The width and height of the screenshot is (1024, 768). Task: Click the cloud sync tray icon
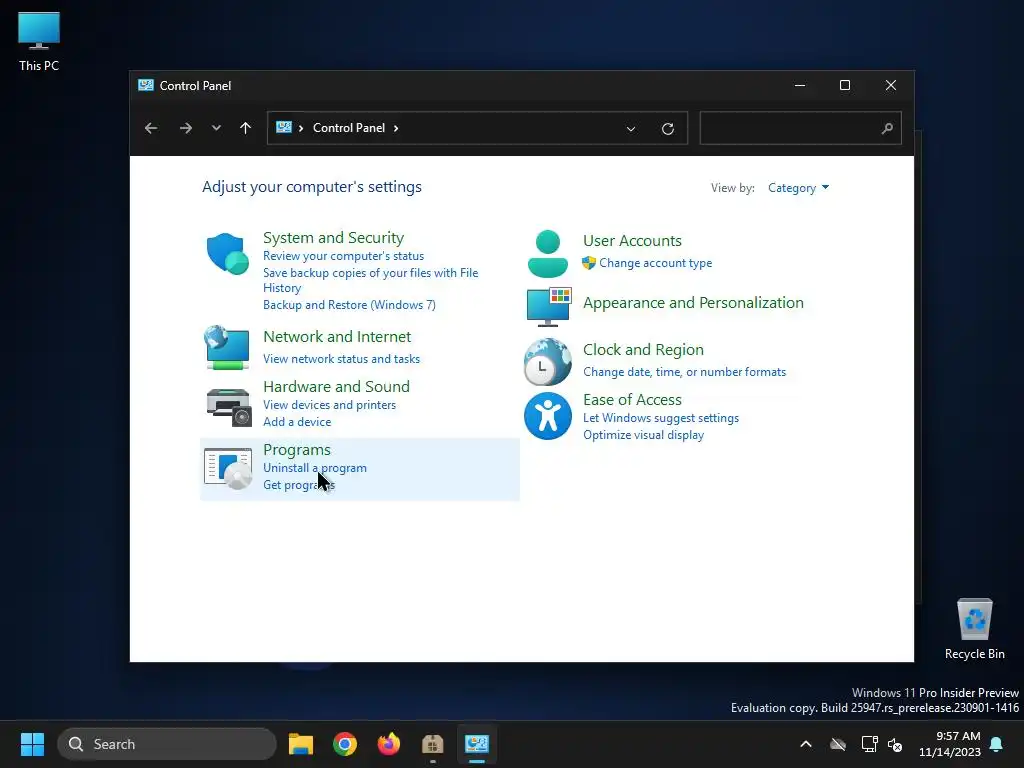pos(838,744)
